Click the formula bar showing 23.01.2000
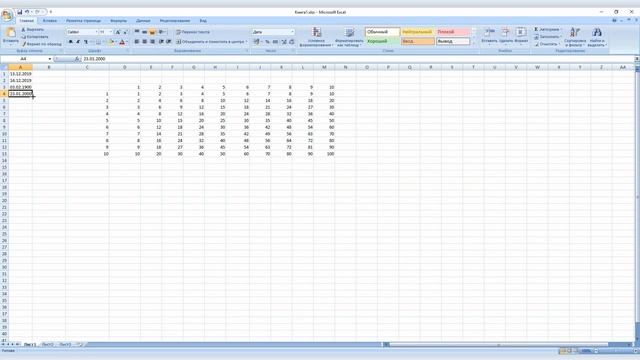This screenshot has width=640, height=360. click(x=358, y=59)
